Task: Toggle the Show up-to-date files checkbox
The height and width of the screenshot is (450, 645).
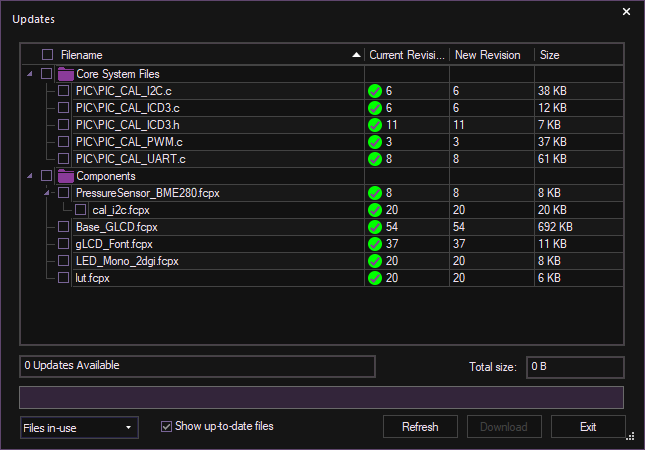Action: coord(167,426)
